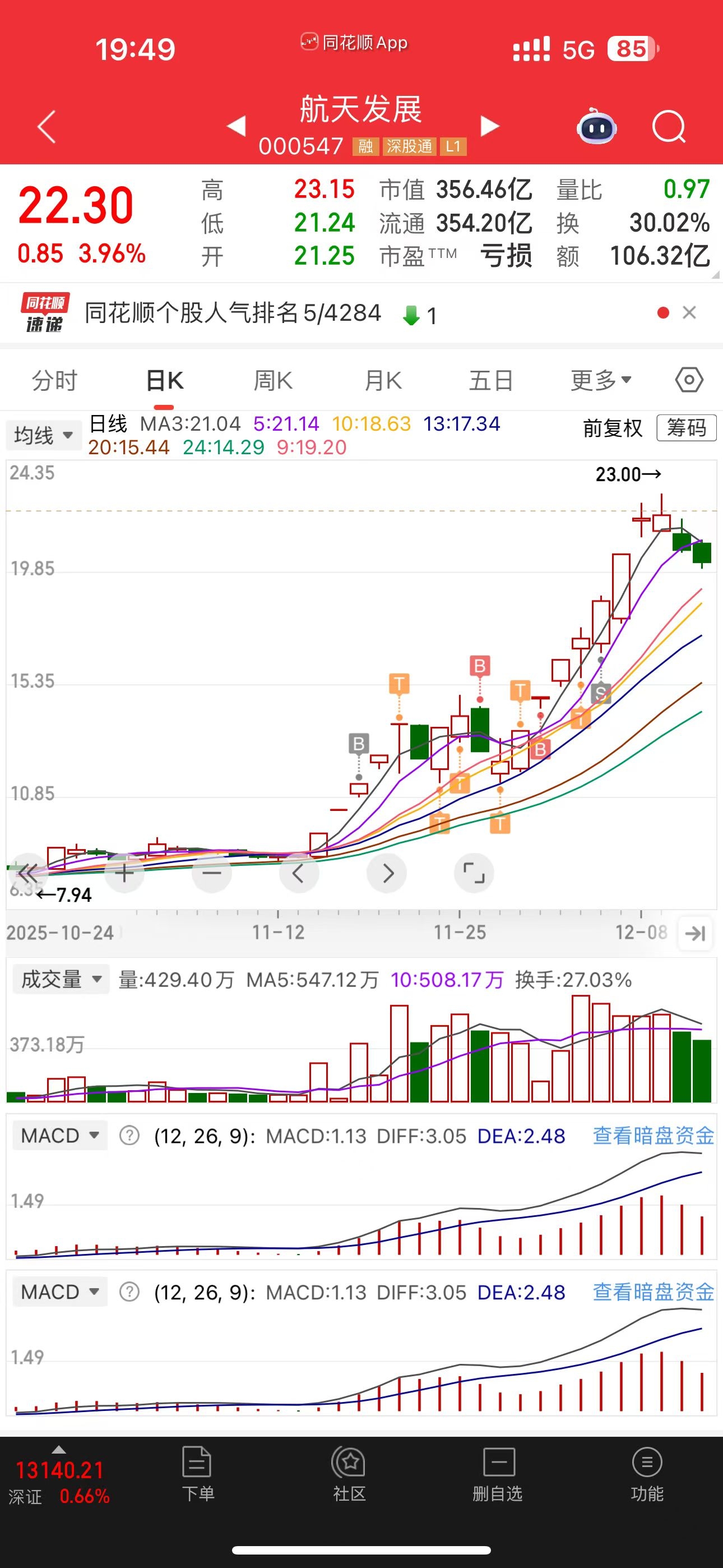The image size is (723, 1568).
Task: Select the 月K monthly chart tab
Action: pos(383,381)
